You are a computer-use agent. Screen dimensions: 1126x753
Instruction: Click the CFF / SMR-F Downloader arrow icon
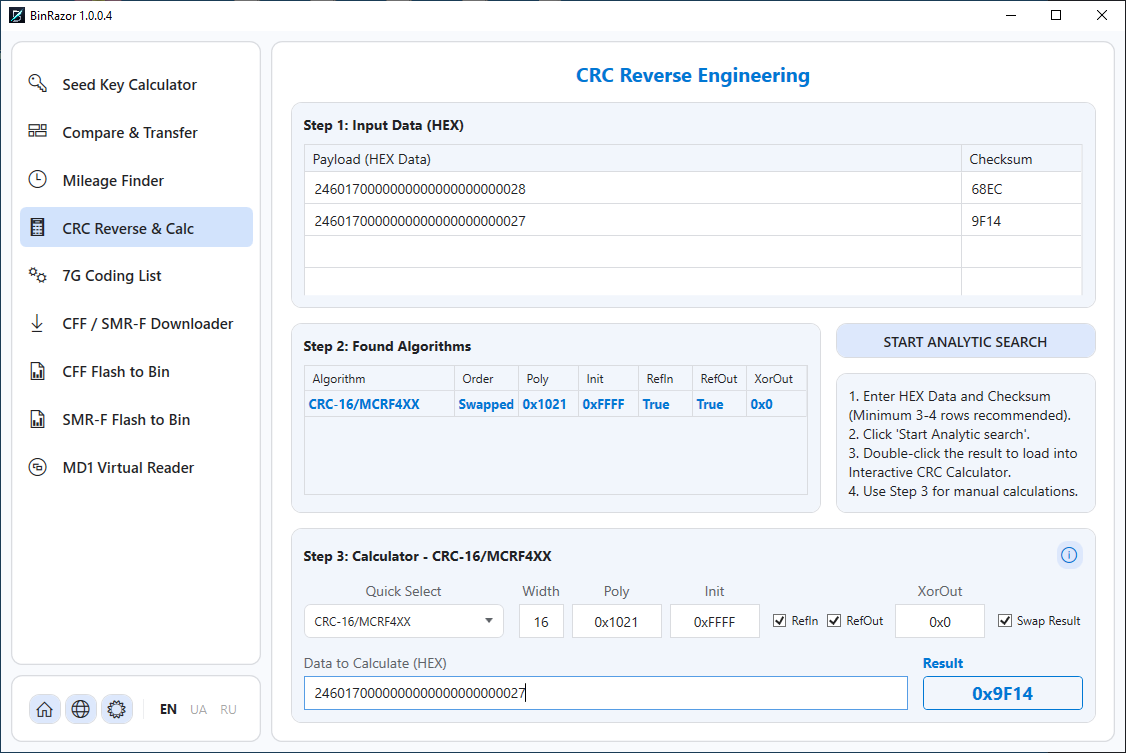click(x=37, y=323)
